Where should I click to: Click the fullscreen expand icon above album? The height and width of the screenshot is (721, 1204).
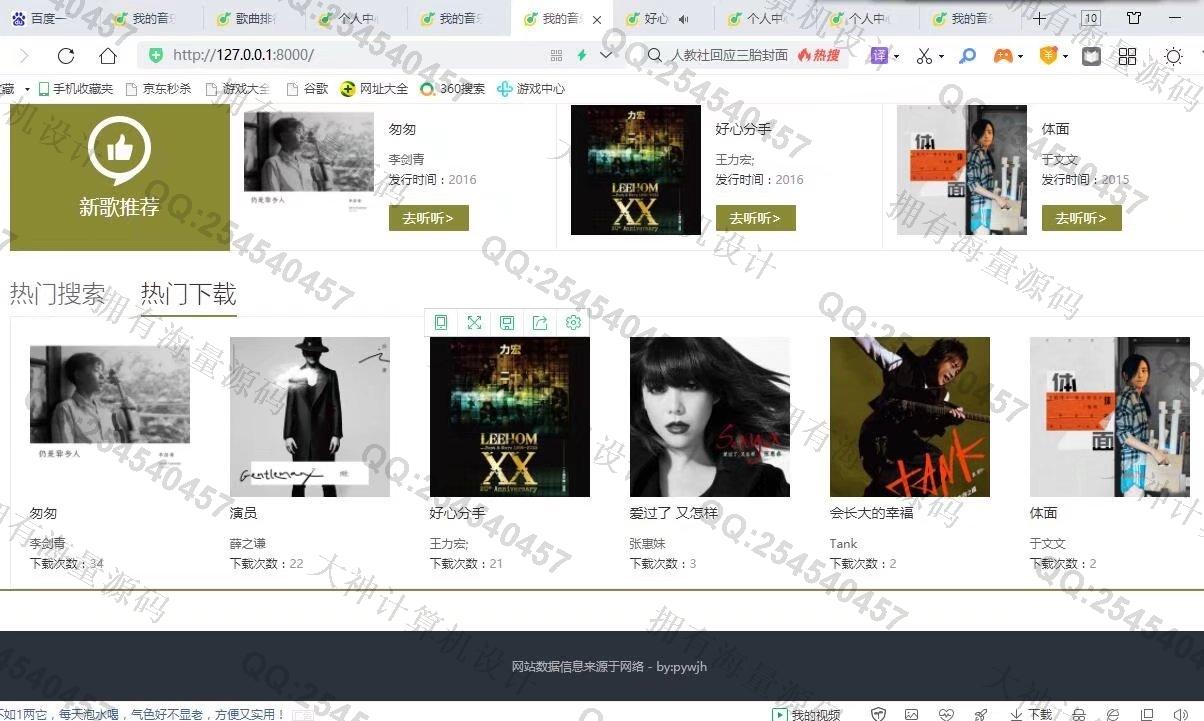coord(474,322)
